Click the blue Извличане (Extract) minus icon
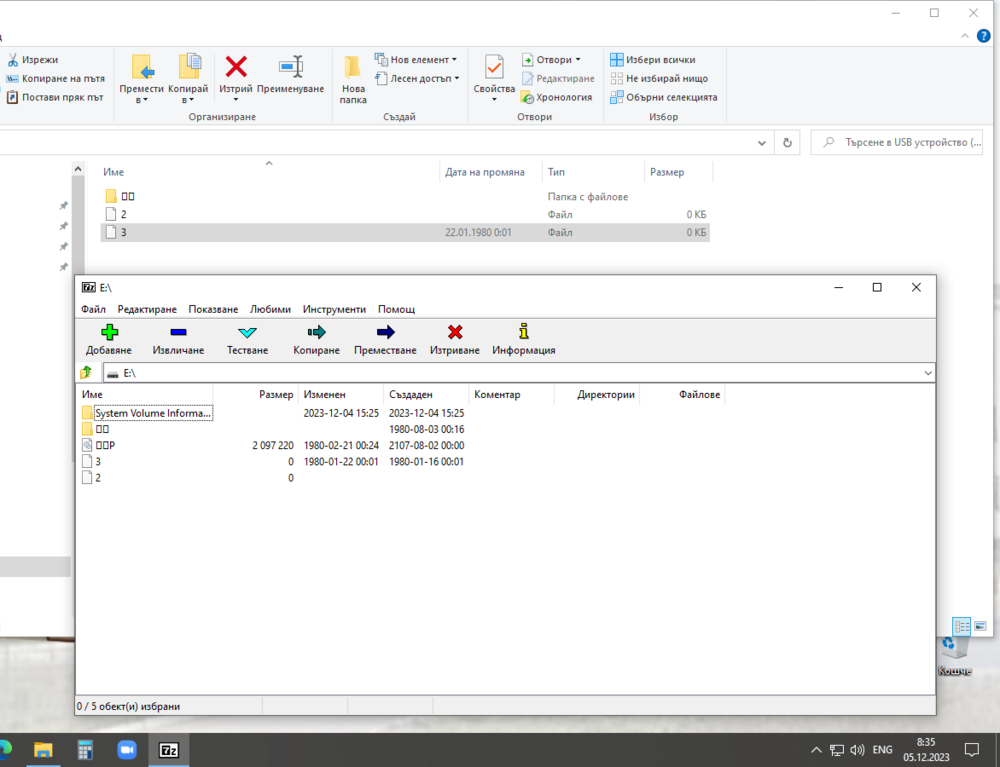Image resolution: width=1000 pixels, height=767 pixels. click(178, 333)
